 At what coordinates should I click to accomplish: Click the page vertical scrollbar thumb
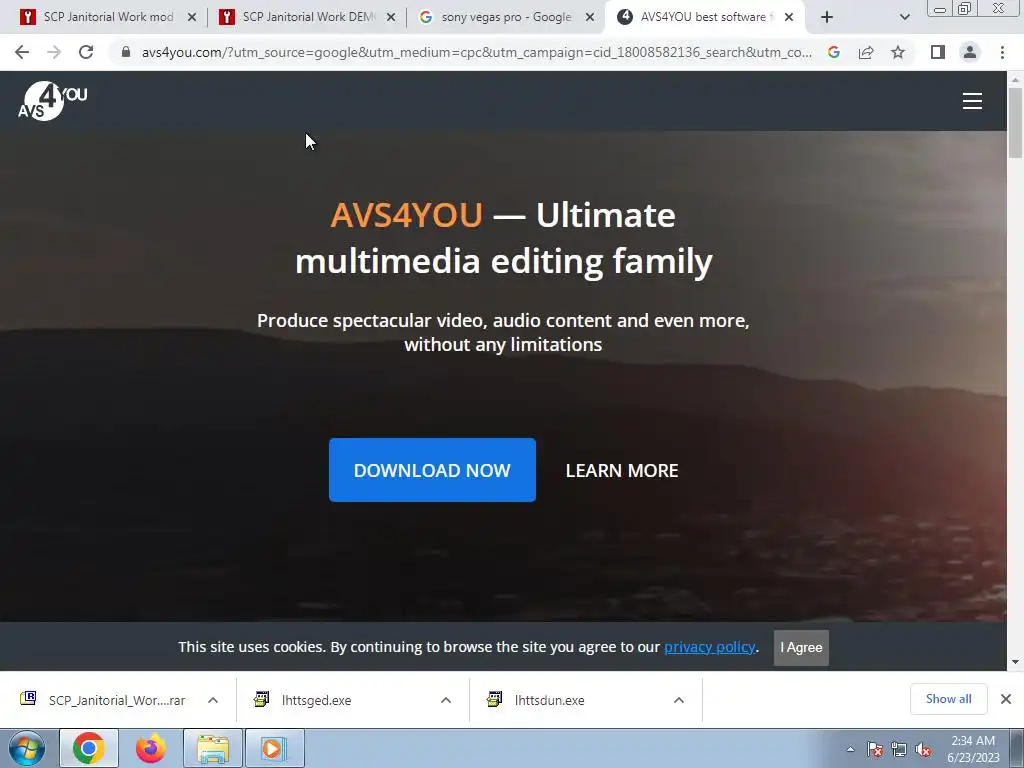click(x=1015, y=123)
